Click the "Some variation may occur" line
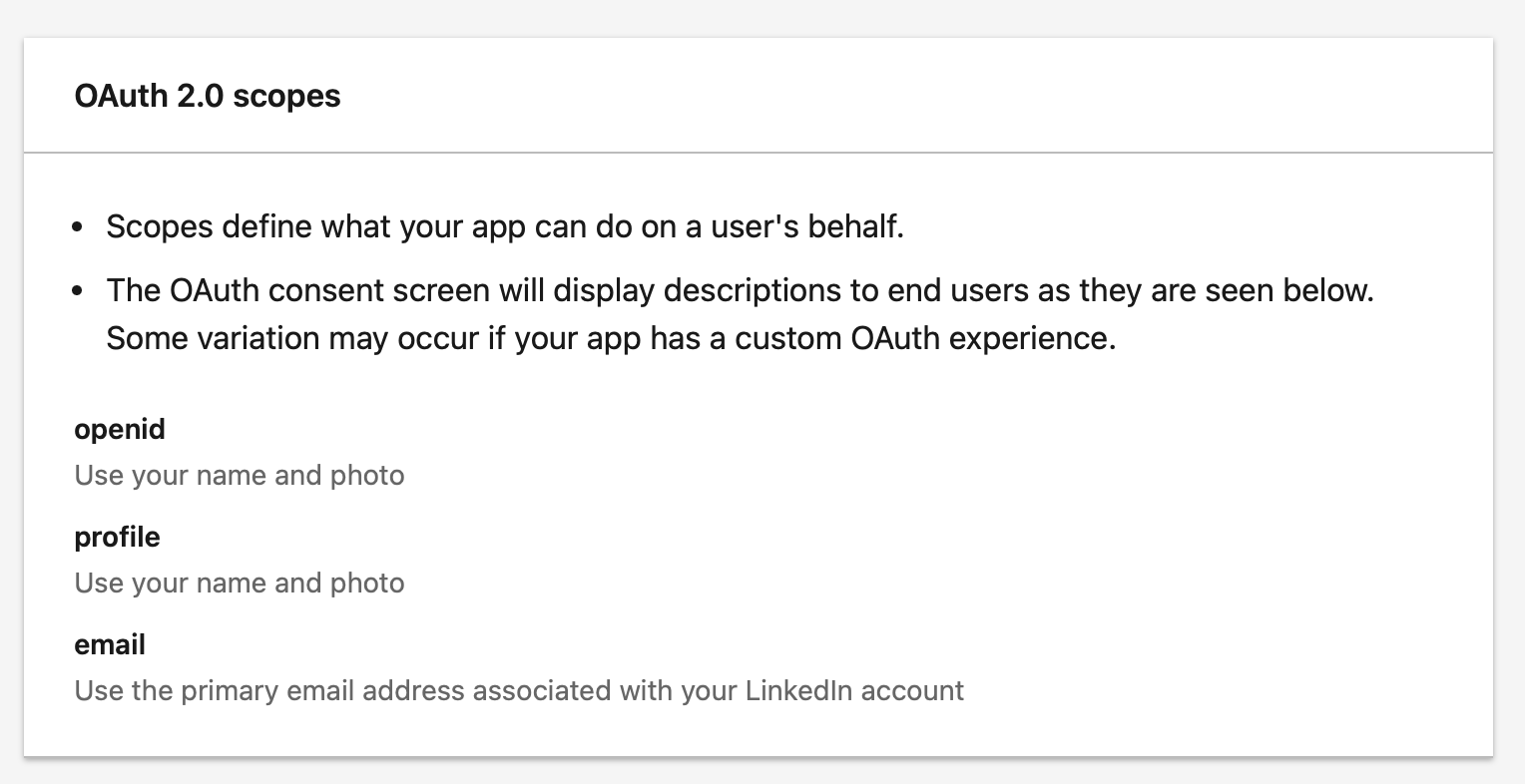The width and height of the screenshot is (1525, 784). [x=611, y=338]
